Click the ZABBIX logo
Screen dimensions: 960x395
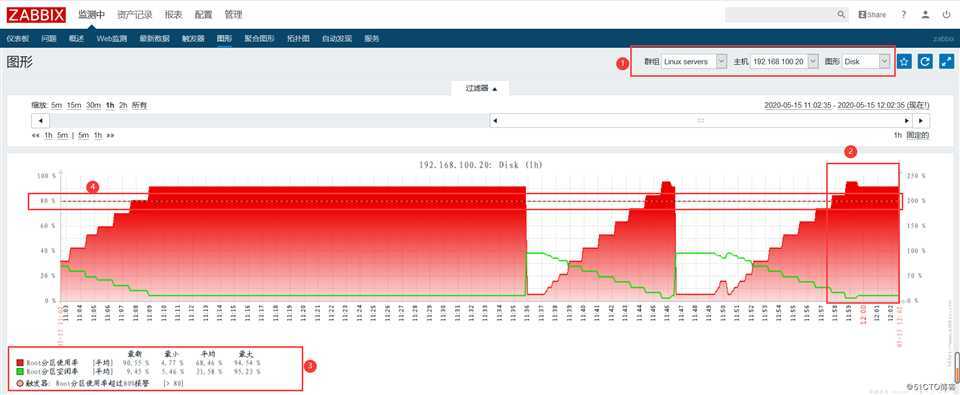tap(36, 14)
